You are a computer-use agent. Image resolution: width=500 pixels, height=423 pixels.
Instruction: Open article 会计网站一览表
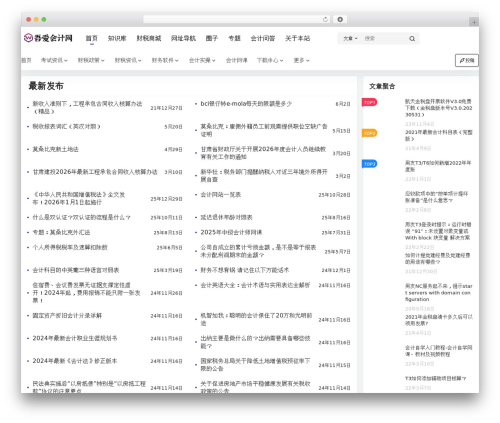220,194
